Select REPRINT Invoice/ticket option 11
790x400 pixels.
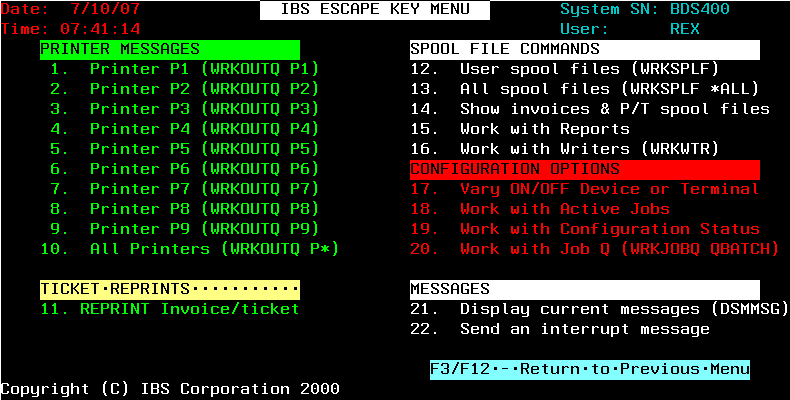(170, 309)
